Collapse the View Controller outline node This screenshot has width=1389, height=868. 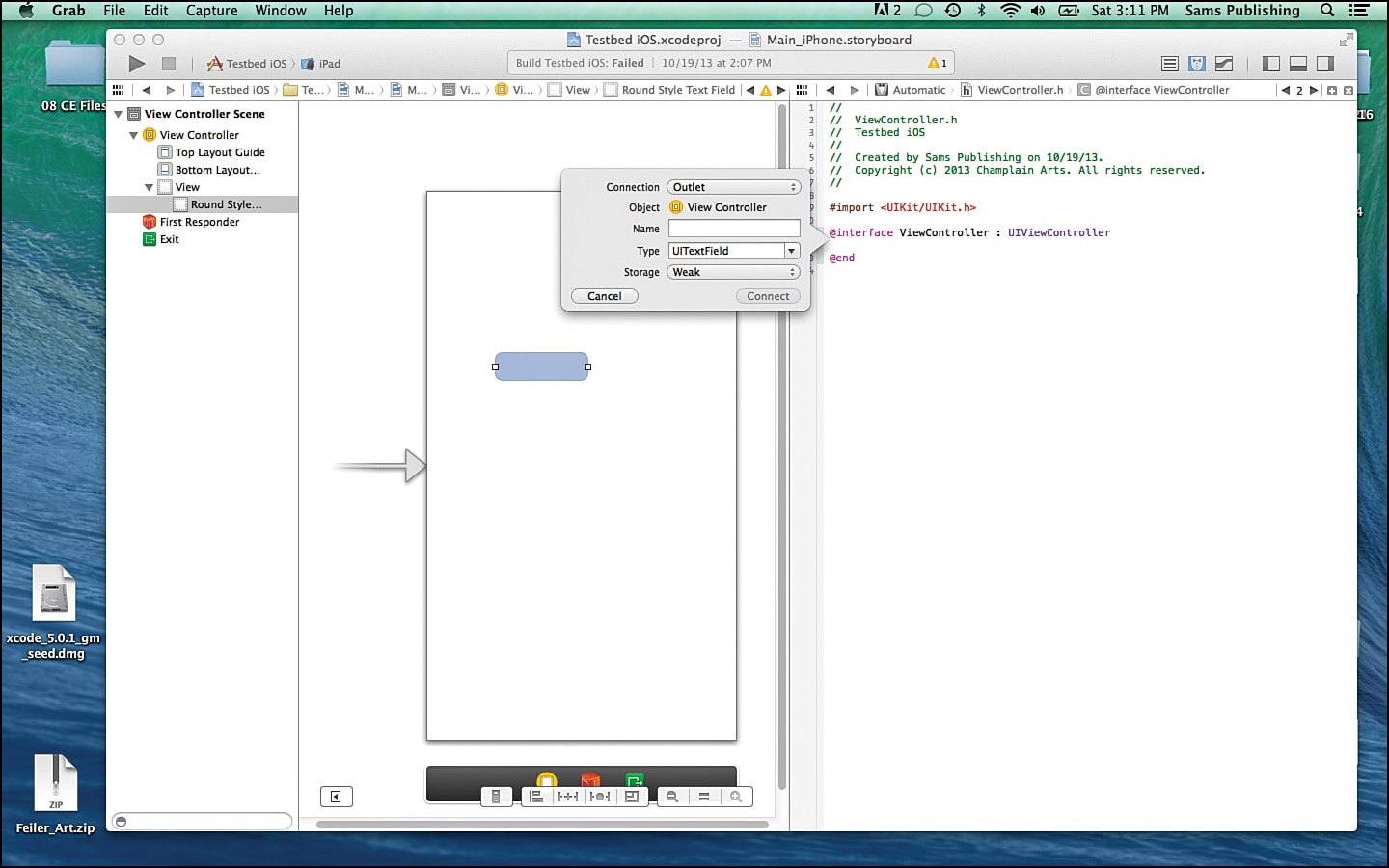(x=134, y=135)
